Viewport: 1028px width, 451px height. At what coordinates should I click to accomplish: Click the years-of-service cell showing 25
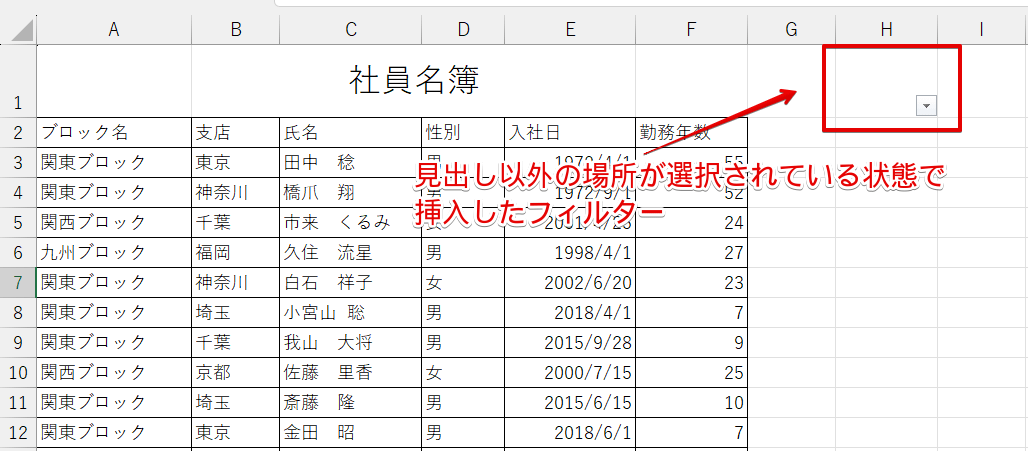click(x=692, y=372)
